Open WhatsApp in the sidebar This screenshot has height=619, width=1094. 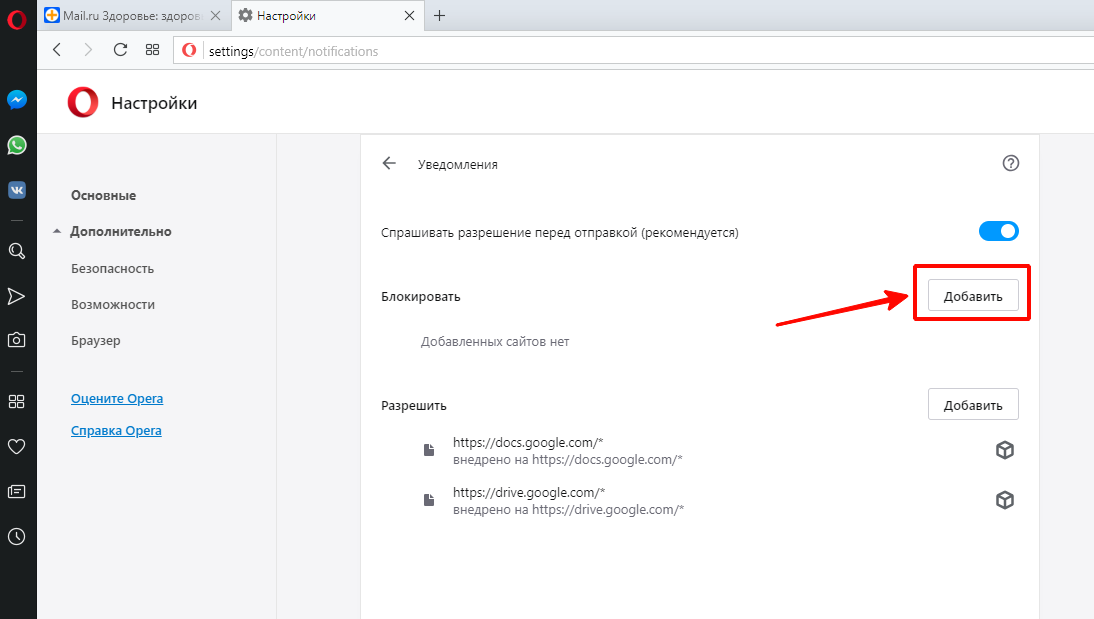point(17,145)
